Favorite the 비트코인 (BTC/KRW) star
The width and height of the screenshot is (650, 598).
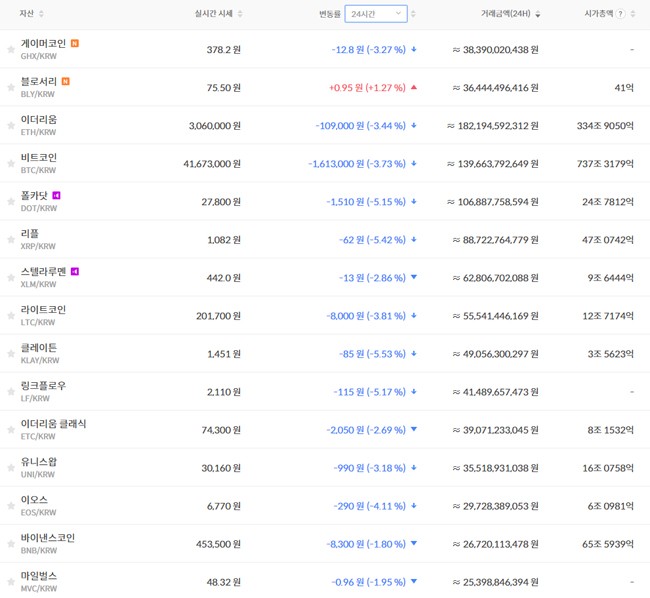(11, 164)
